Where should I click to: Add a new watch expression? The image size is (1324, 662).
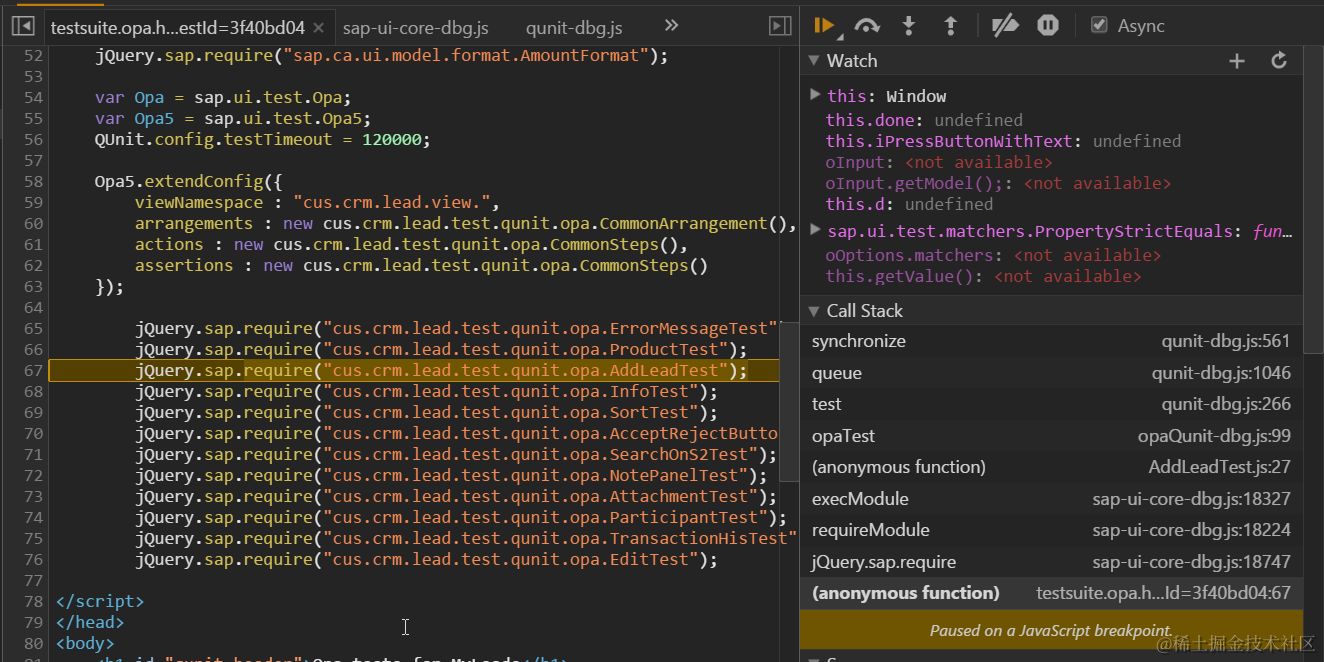coord(1236,61)
